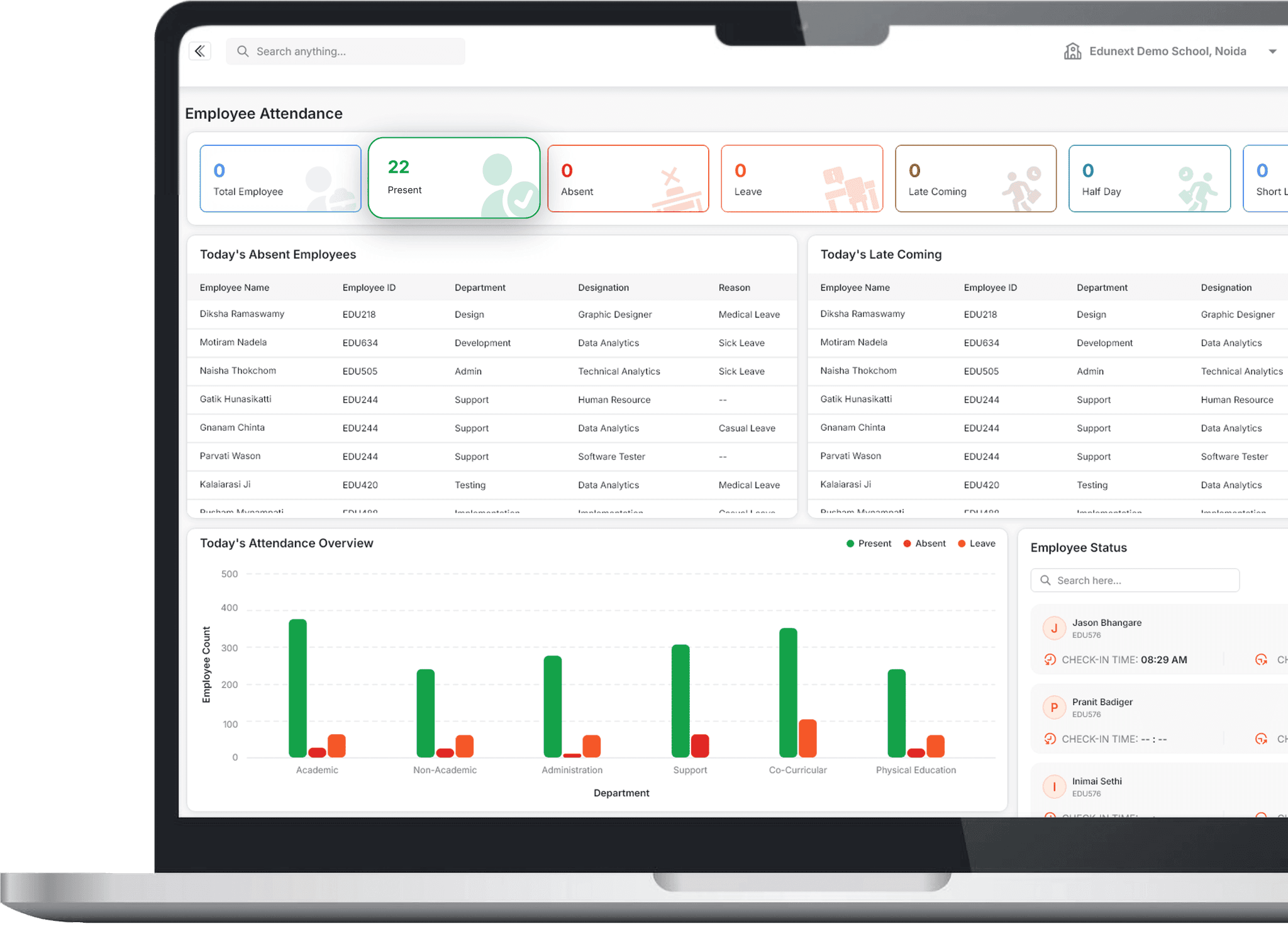Focus the 'Search anything...' field
The width and height of the screenshot is (1288, 926).
345,51
